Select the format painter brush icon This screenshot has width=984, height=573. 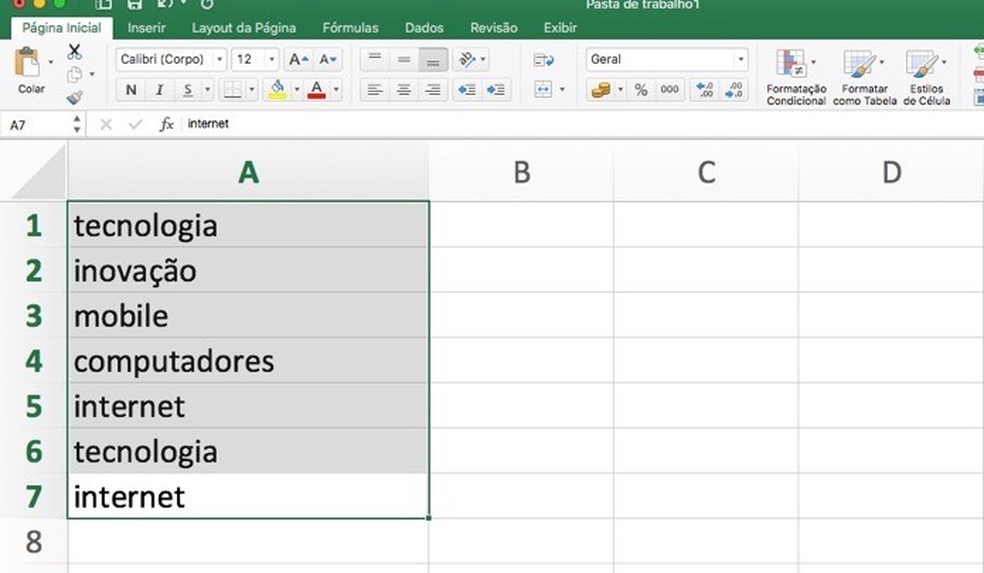[75, 97]
